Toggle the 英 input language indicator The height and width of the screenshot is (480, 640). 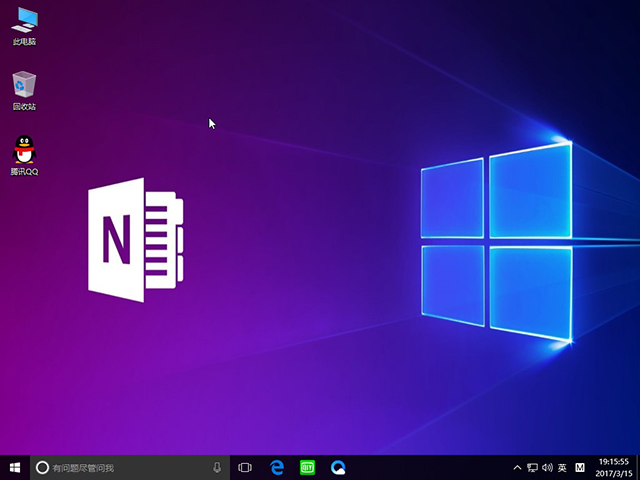(x=562, y=467)
